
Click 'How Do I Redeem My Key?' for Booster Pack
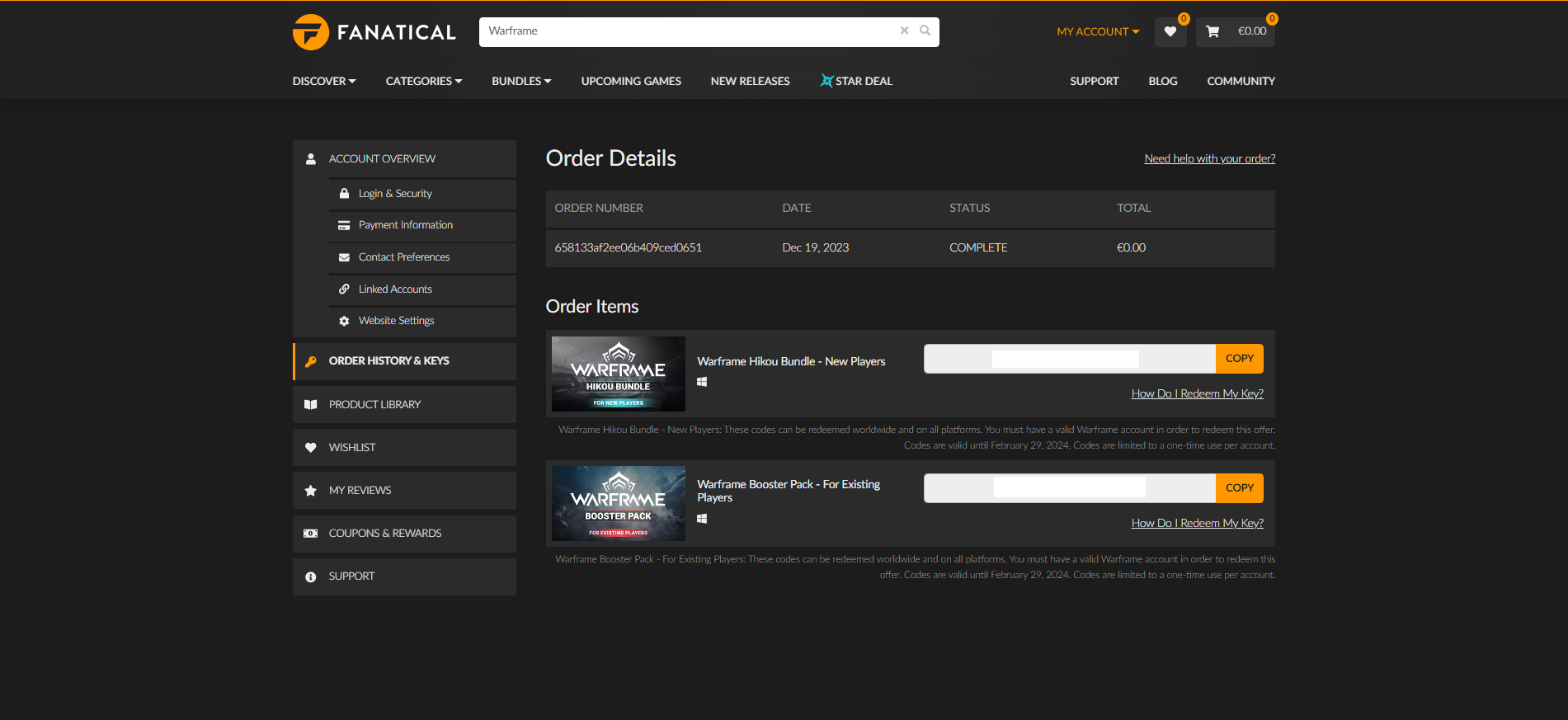tap(1197, 523)
